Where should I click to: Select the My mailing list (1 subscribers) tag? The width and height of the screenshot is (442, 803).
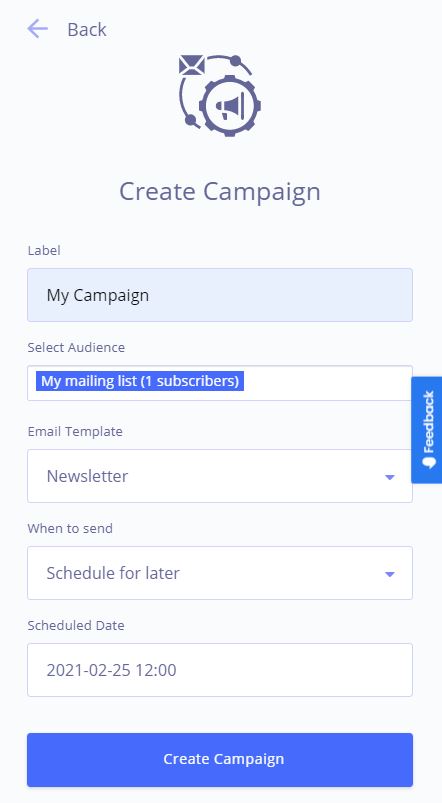coord(140,381)
